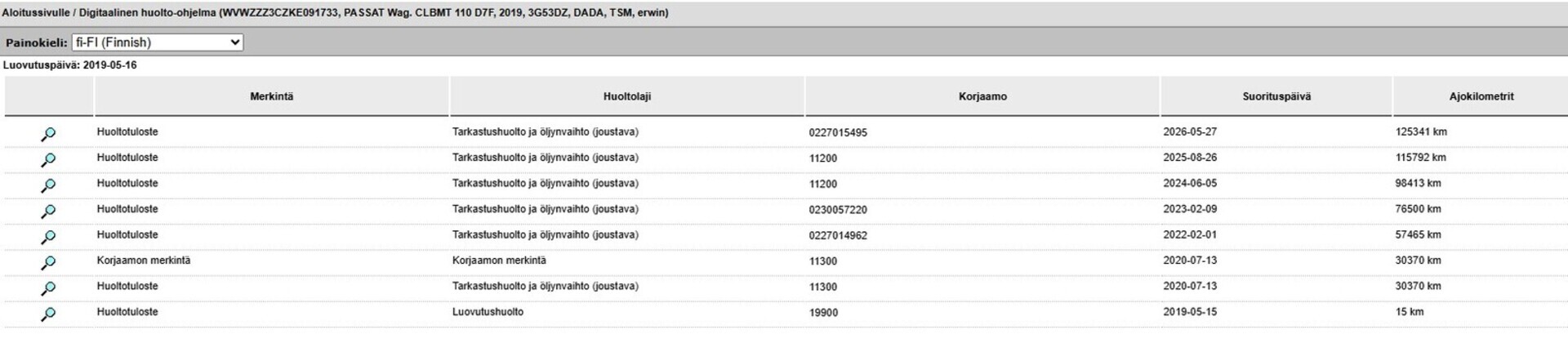The width and height of the screenshot is (1568, 361).
Task: Inspect the Luovutushuolto entry via magnifier icon
Action: tap(48, 314)
